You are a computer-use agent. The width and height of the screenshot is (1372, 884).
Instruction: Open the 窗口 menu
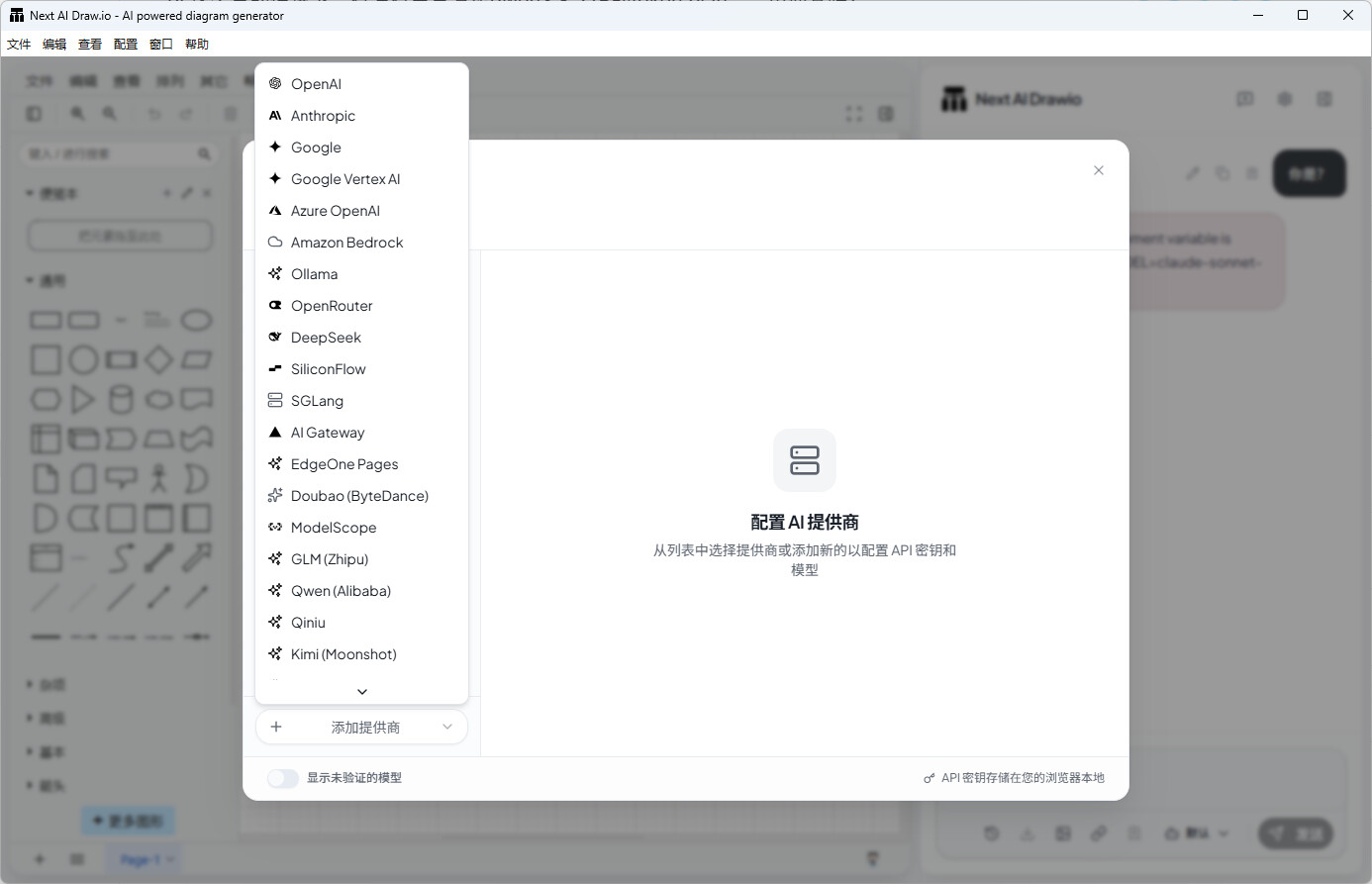click(x=161, y=45)
